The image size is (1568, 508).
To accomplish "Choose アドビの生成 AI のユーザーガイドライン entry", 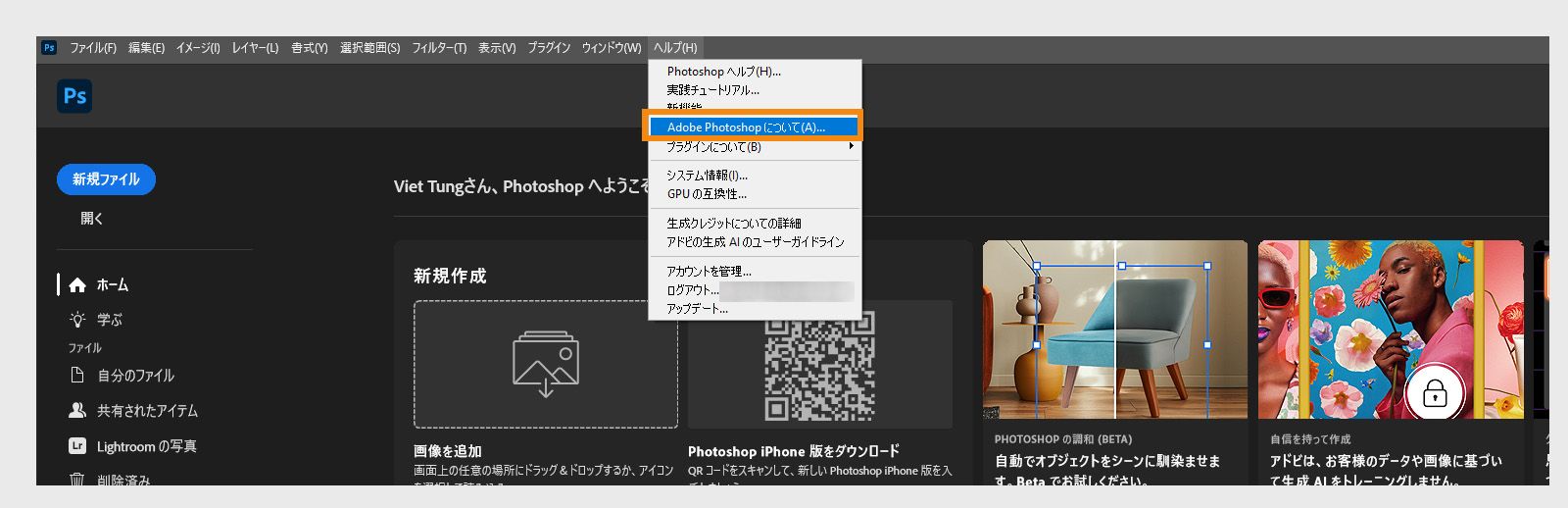I will [755, 242].
